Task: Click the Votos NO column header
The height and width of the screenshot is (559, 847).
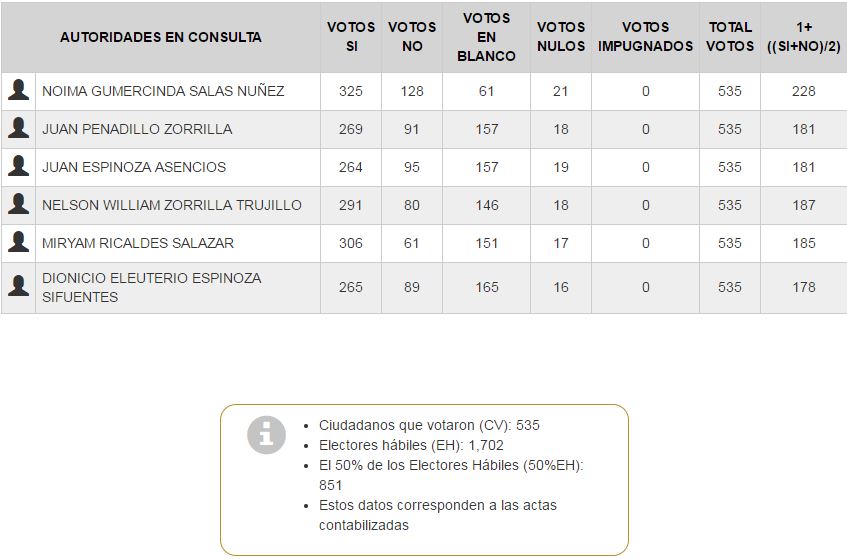Action: [412, 37]
